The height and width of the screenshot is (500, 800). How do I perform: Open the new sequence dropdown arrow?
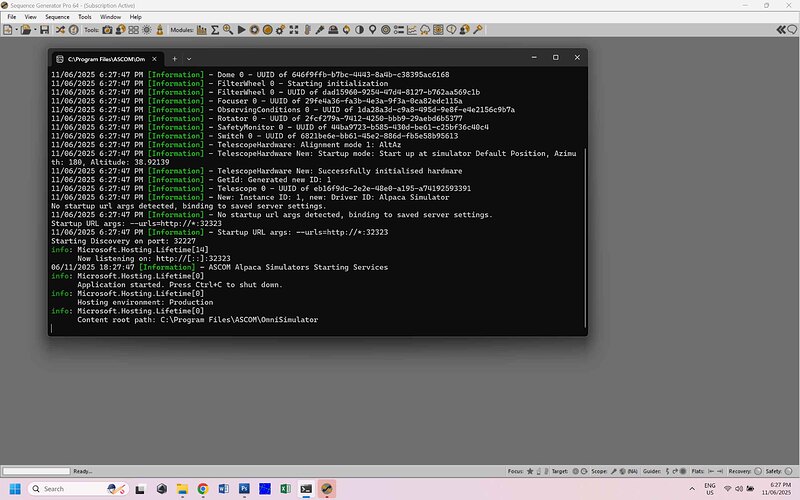click(16, 30)
